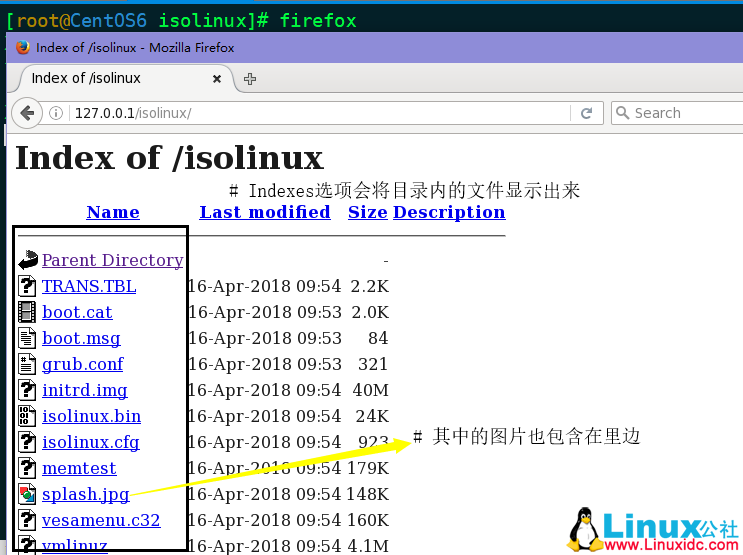Click the unknown-file icon beside memtest

pyautogui.click(x=27, y=468)
